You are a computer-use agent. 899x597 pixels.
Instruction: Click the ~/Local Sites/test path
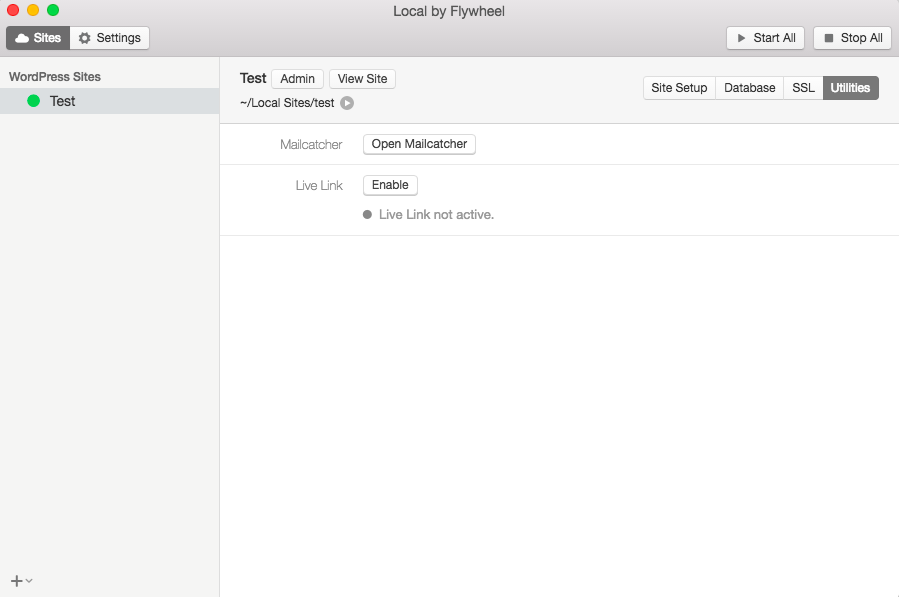[x=287, y=103]
